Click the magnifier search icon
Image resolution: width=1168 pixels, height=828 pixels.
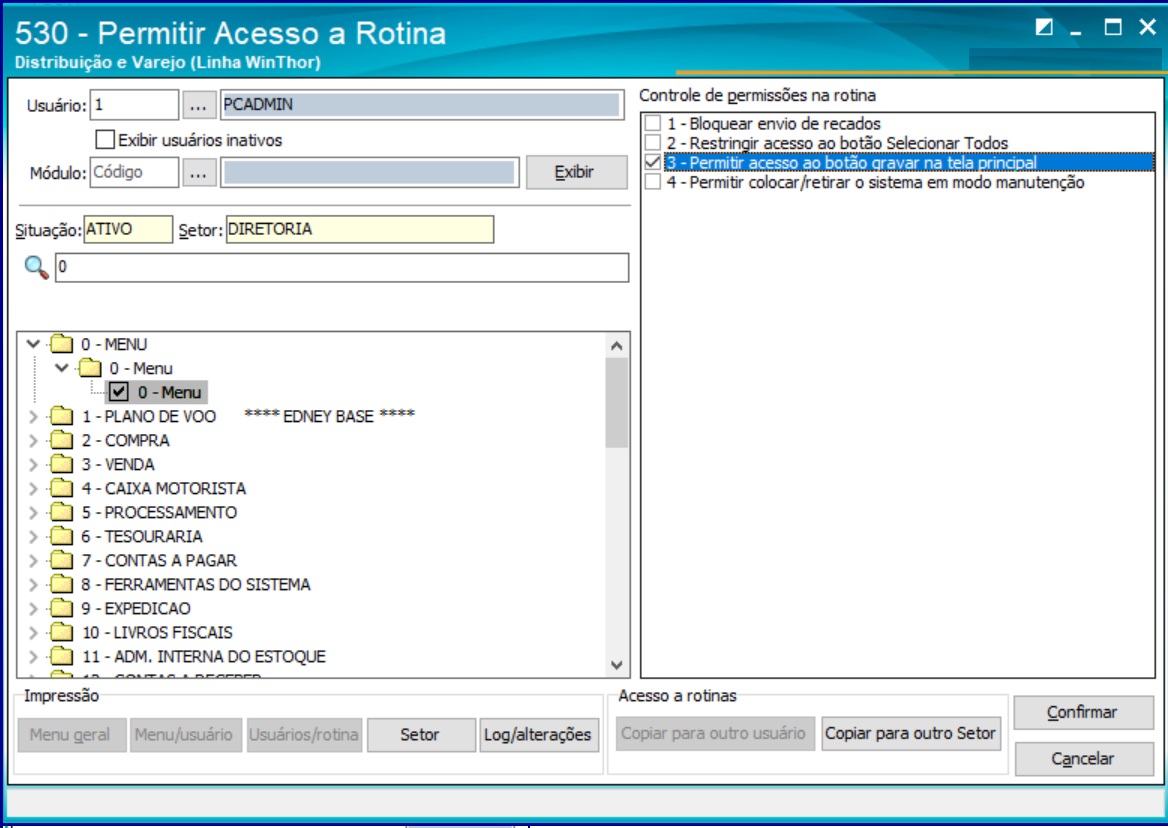point(36,267)
